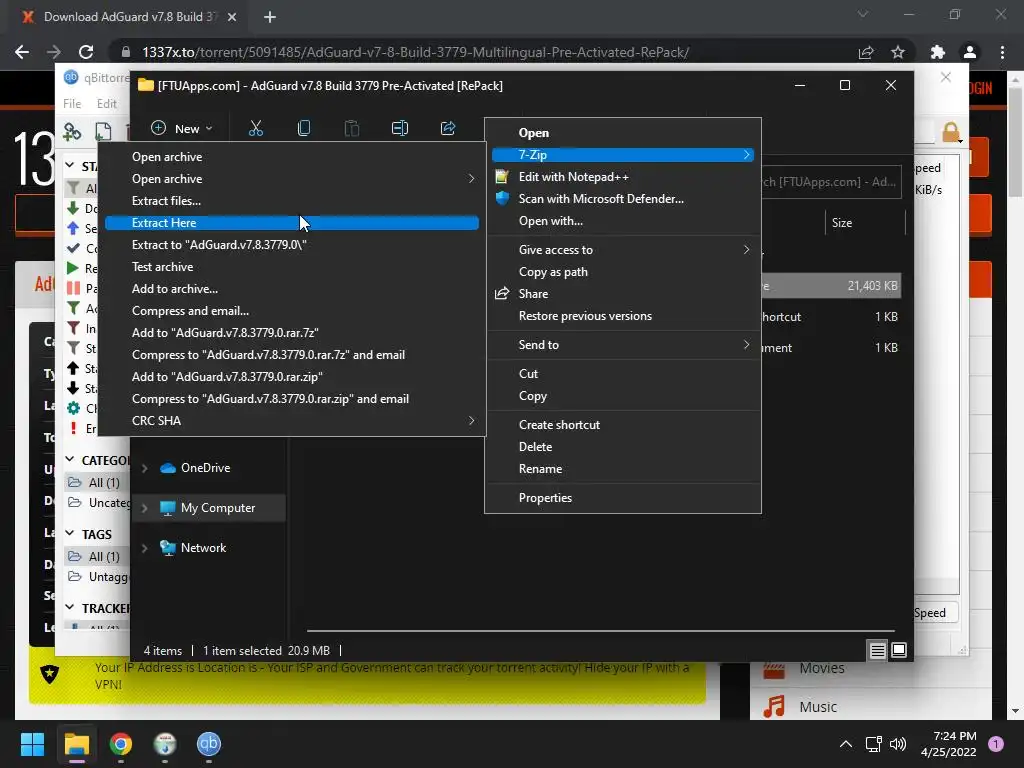Click the Explorer search box
The height and width of the screenshot is (768, 1024).
coord(831,182)
